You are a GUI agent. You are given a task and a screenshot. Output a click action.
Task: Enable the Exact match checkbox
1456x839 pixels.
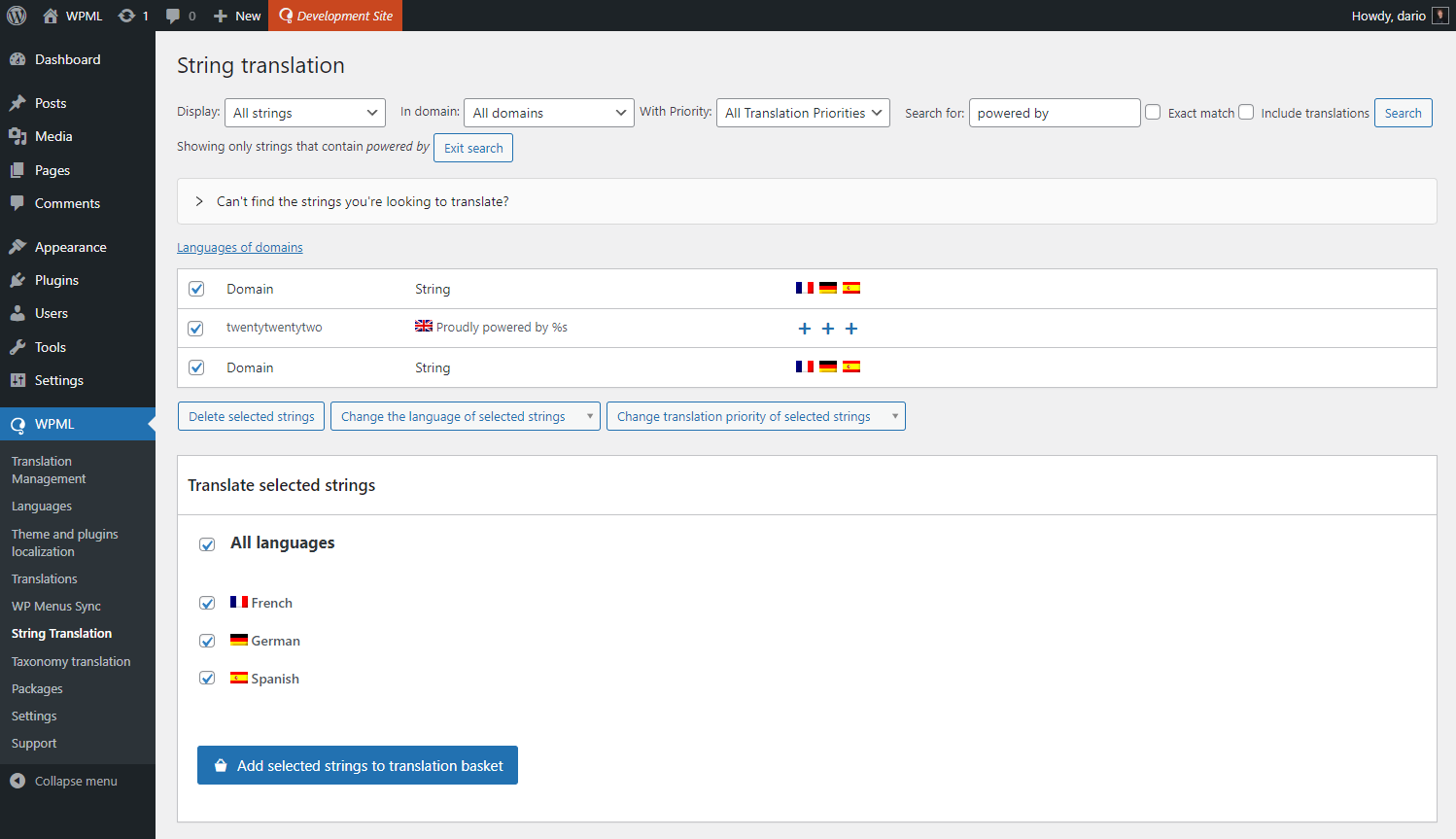1153,112
